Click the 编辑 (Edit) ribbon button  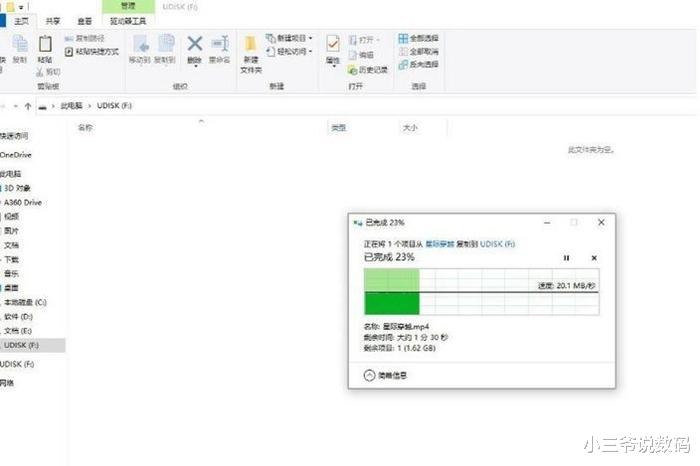click(361, 55)
